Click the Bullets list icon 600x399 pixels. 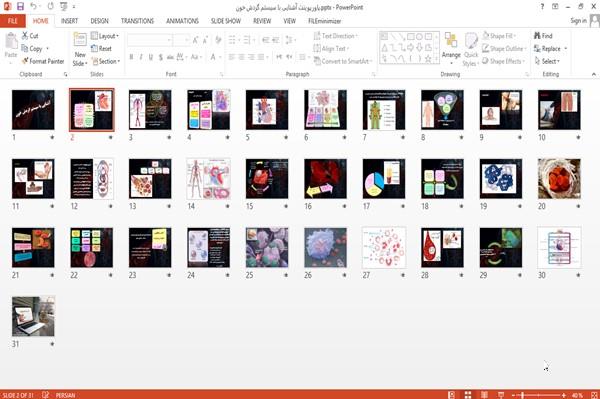coord(233,40)
